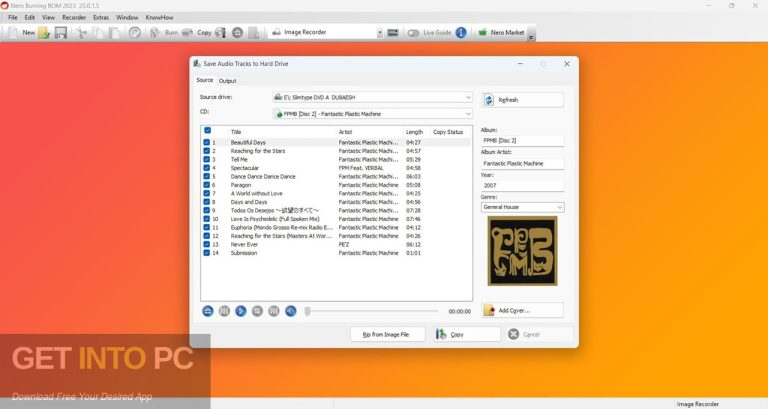
Task: Uncheck track 6 Paragon
Action: point(206,185)
